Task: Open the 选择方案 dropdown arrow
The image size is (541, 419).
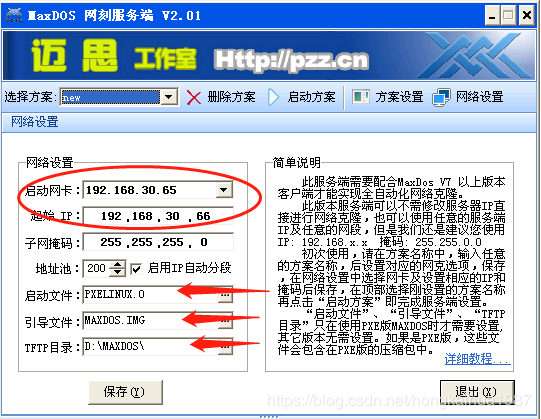Action: (169, 97)
